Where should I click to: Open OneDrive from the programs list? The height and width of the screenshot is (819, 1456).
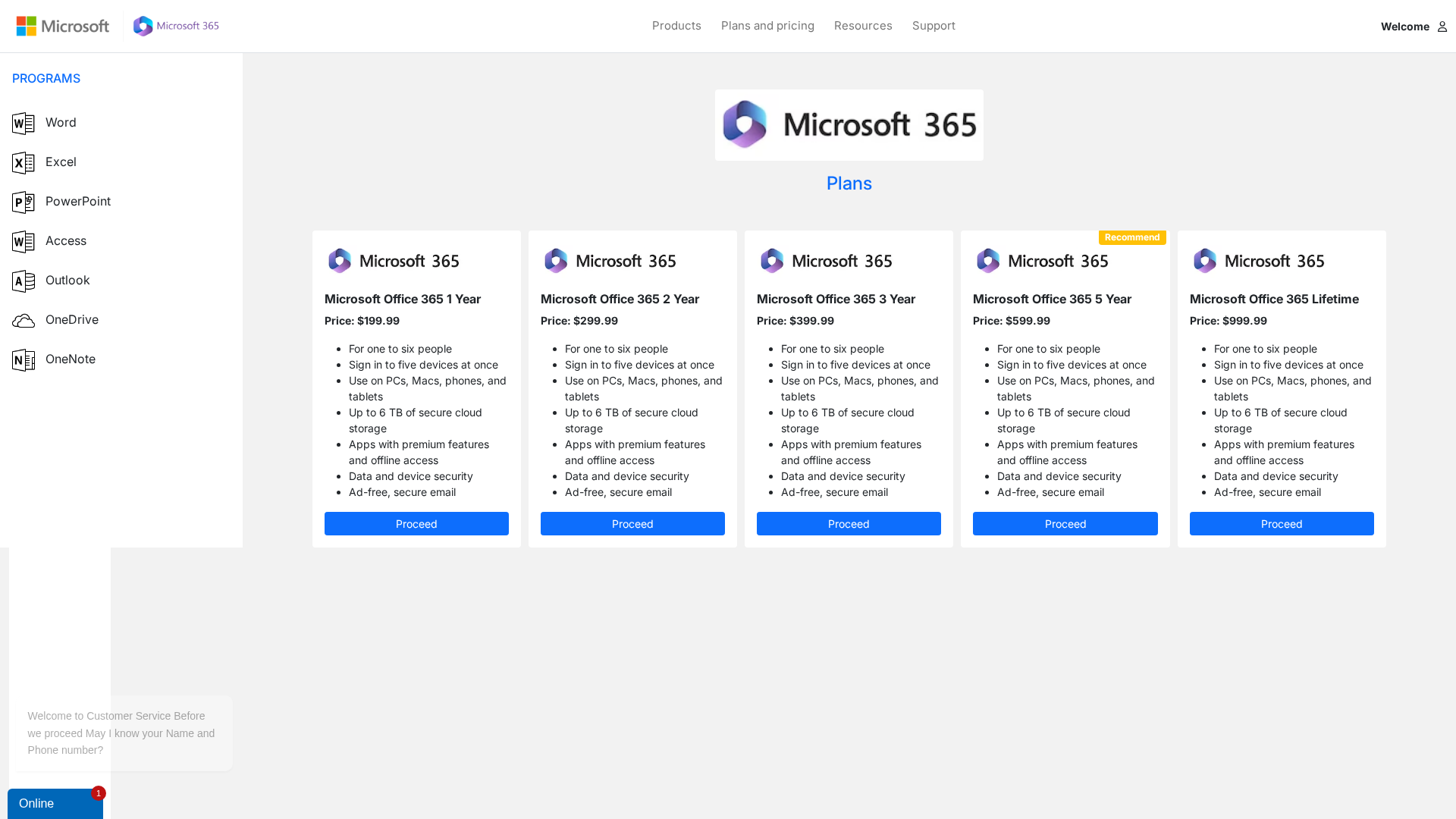[x=72, y=319]
